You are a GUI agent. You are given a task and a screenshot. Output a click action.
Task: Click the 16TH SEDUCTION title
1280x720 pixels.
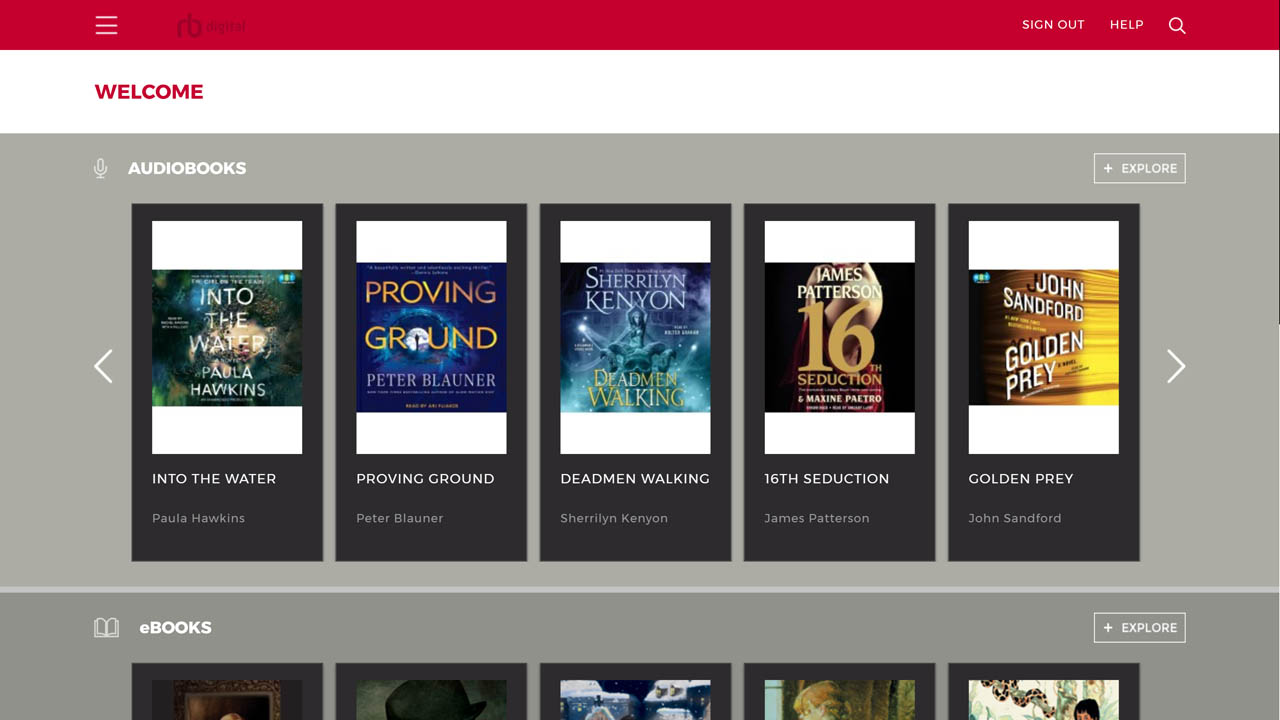pyautogui.click(x=827, y=479)
